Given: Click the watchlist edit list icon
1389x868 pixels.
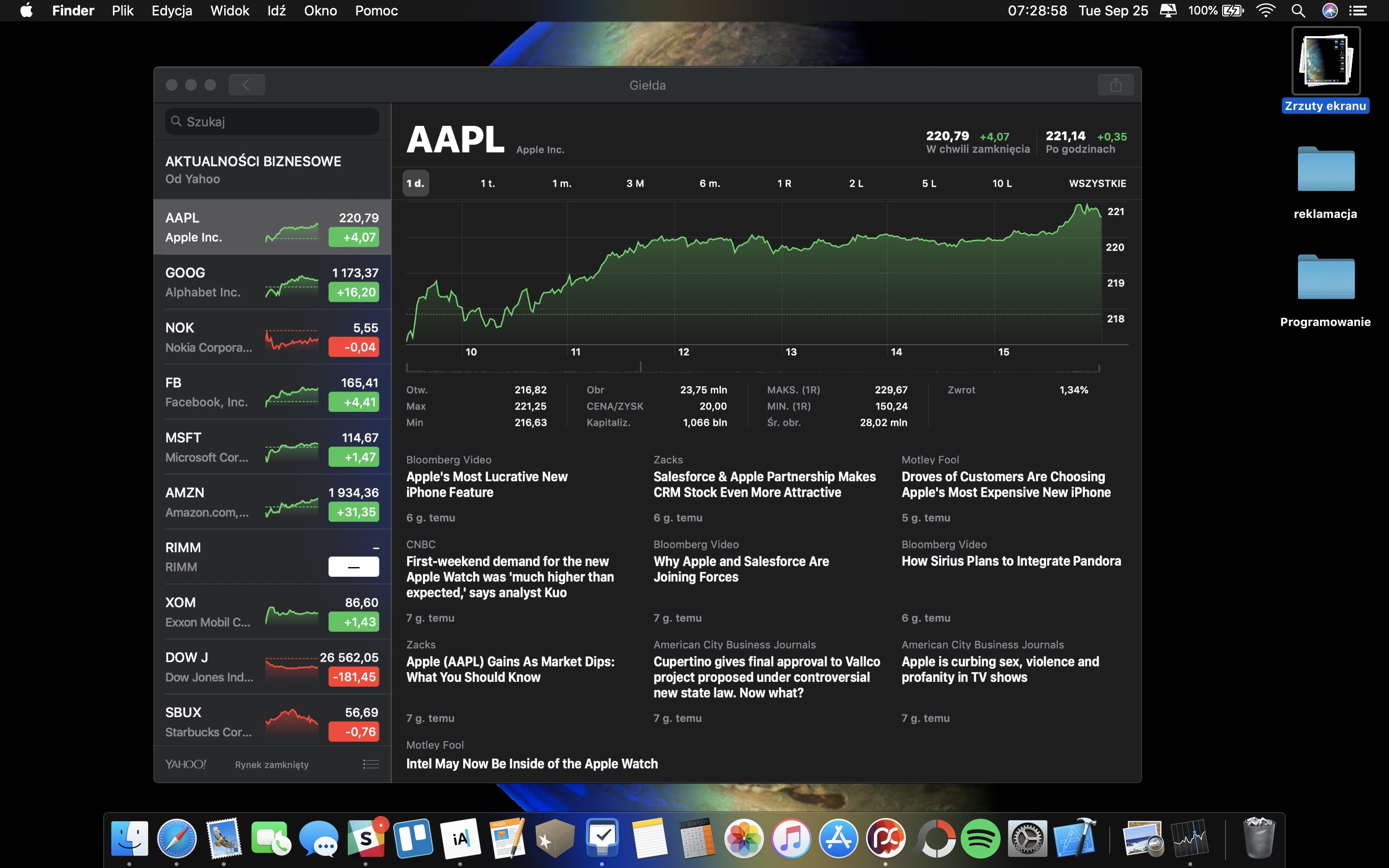Looking at the screenshot, I should click(x=371, y=764).
